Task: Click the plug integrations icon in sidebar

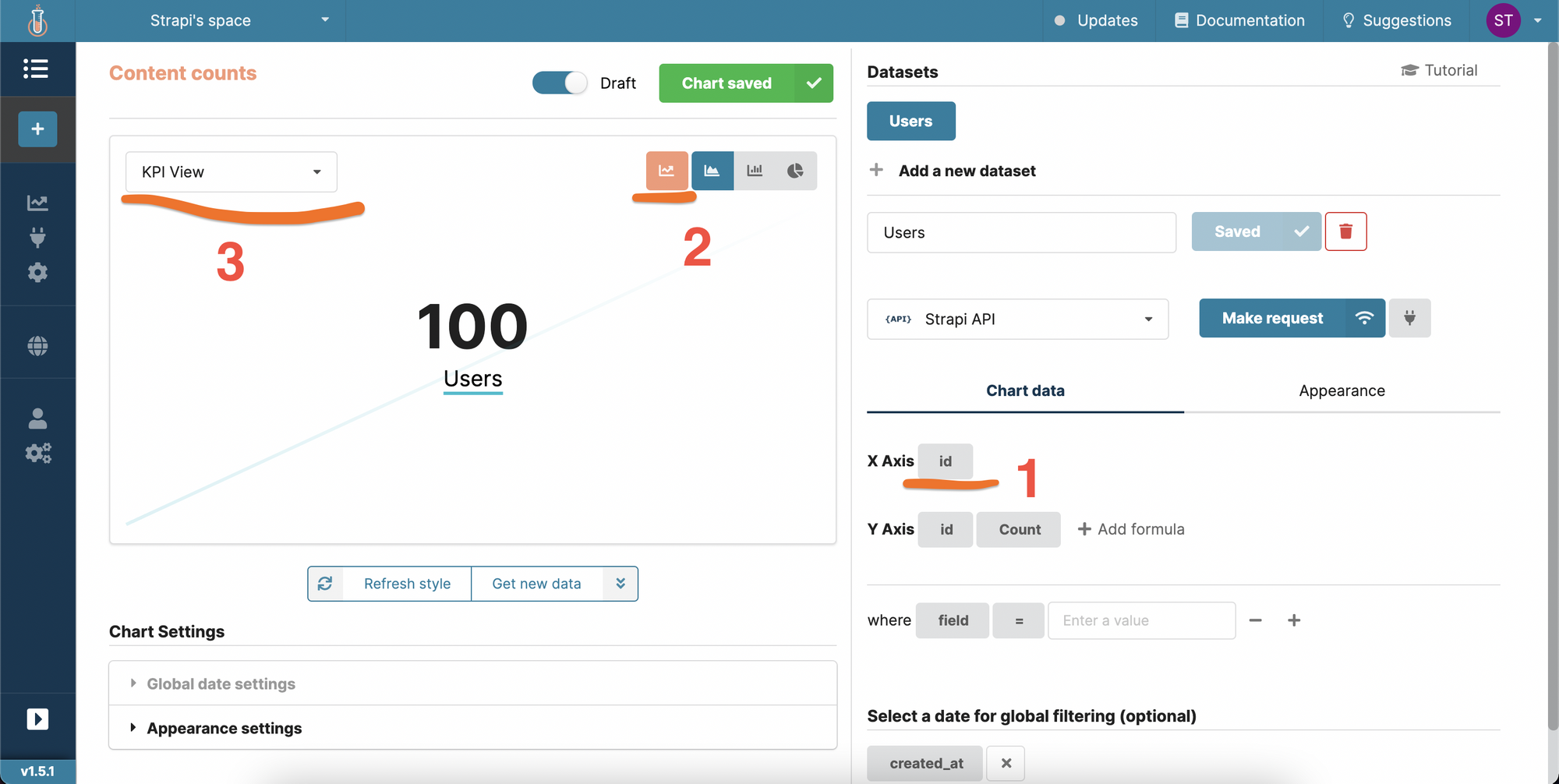Action: 37,238
